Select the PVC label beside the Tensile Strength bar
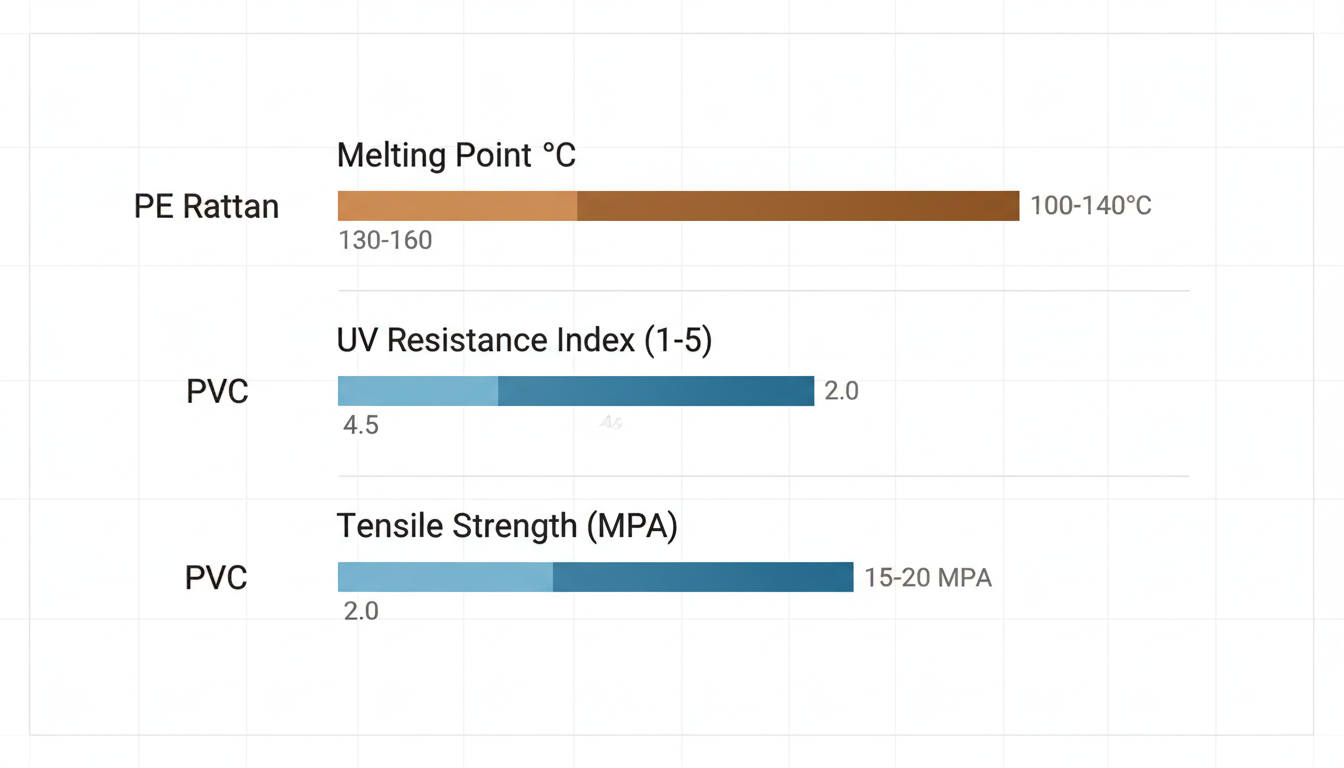This screenshot has width=1344, height=768. (x=216, y=578)
